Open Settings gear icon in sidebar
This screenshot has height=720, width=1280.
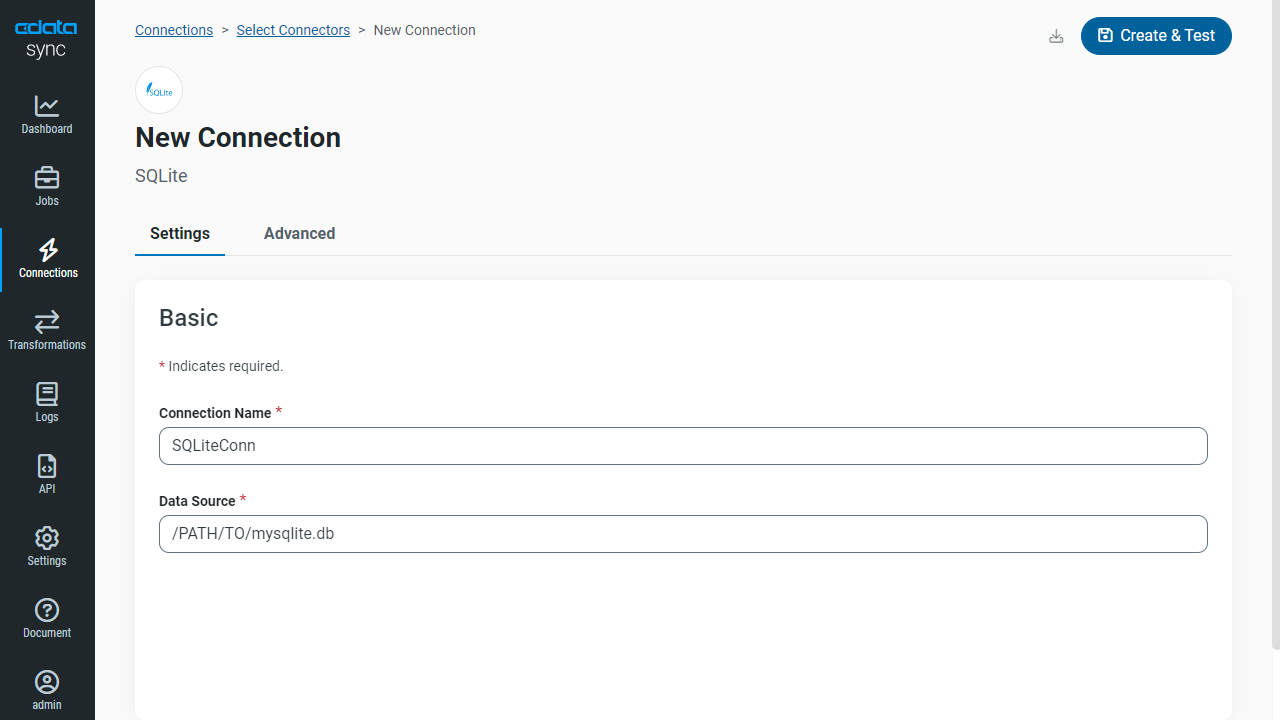click(x=47, y=538)
